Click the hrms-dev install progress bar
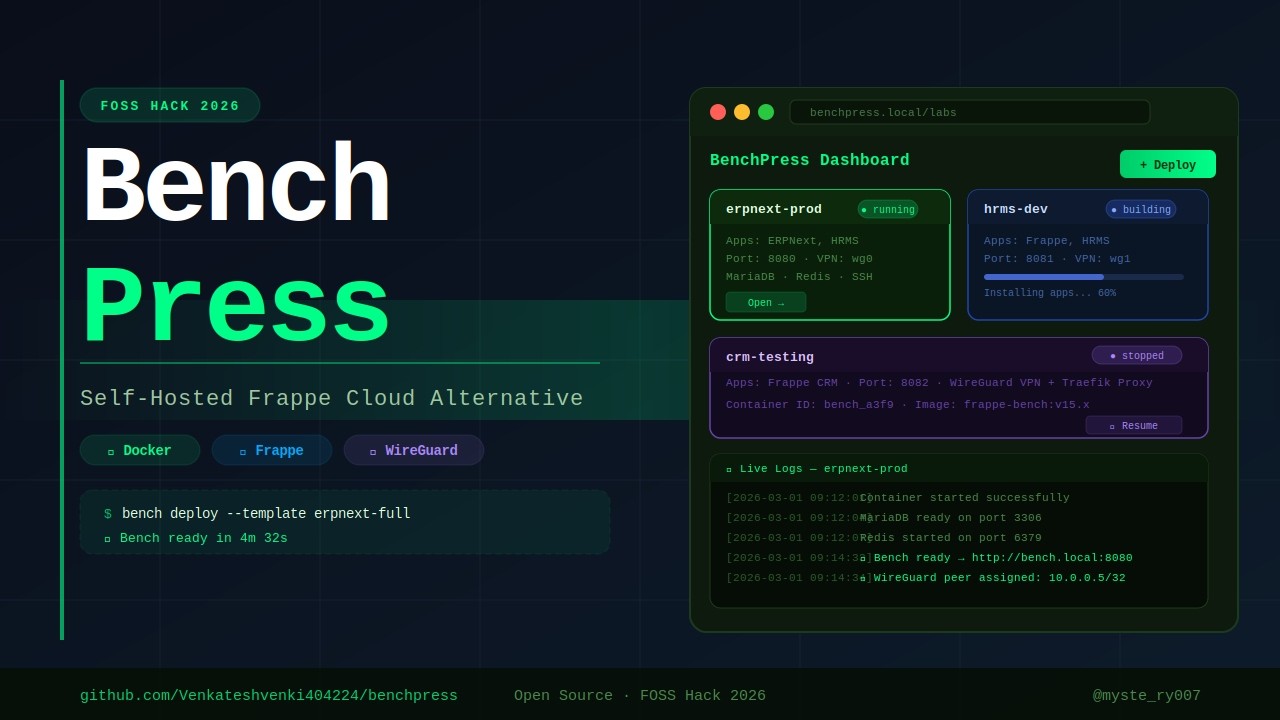The image size is (1280, 720). point(1084,277)
